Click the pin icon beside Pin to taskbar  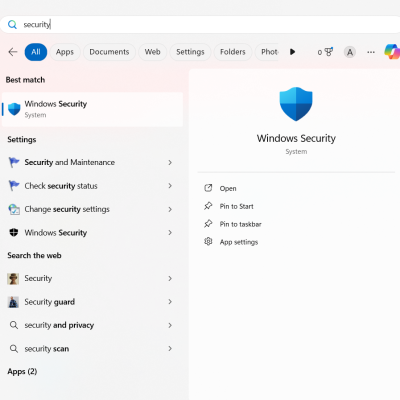[208, 224]
